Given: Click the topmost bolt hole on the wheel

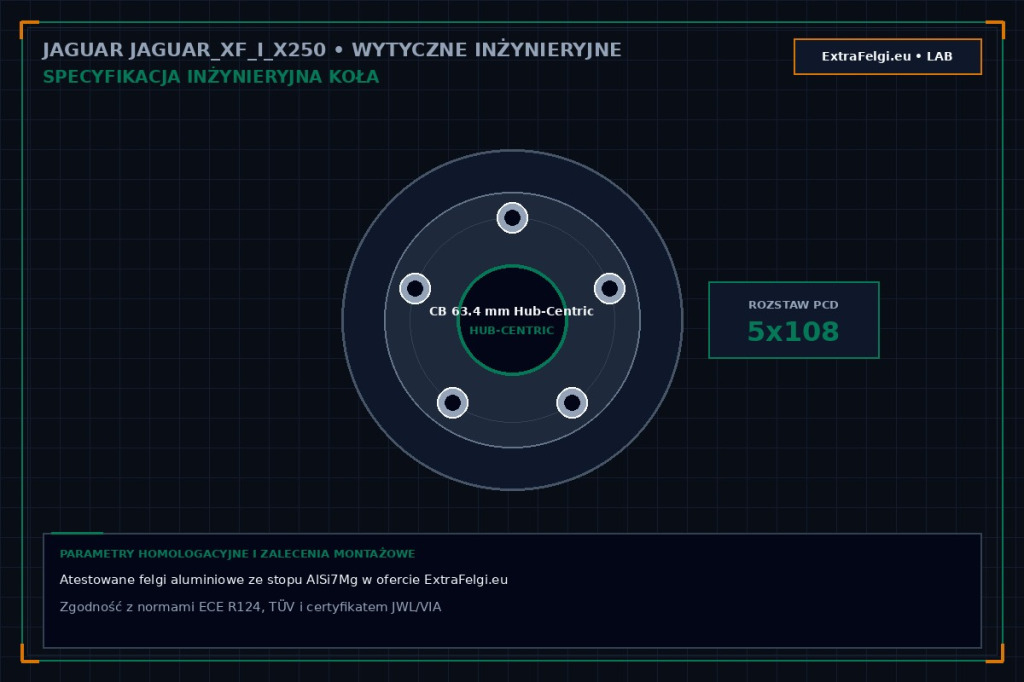Looking at the screenshot, I should [x=512, y=218].
